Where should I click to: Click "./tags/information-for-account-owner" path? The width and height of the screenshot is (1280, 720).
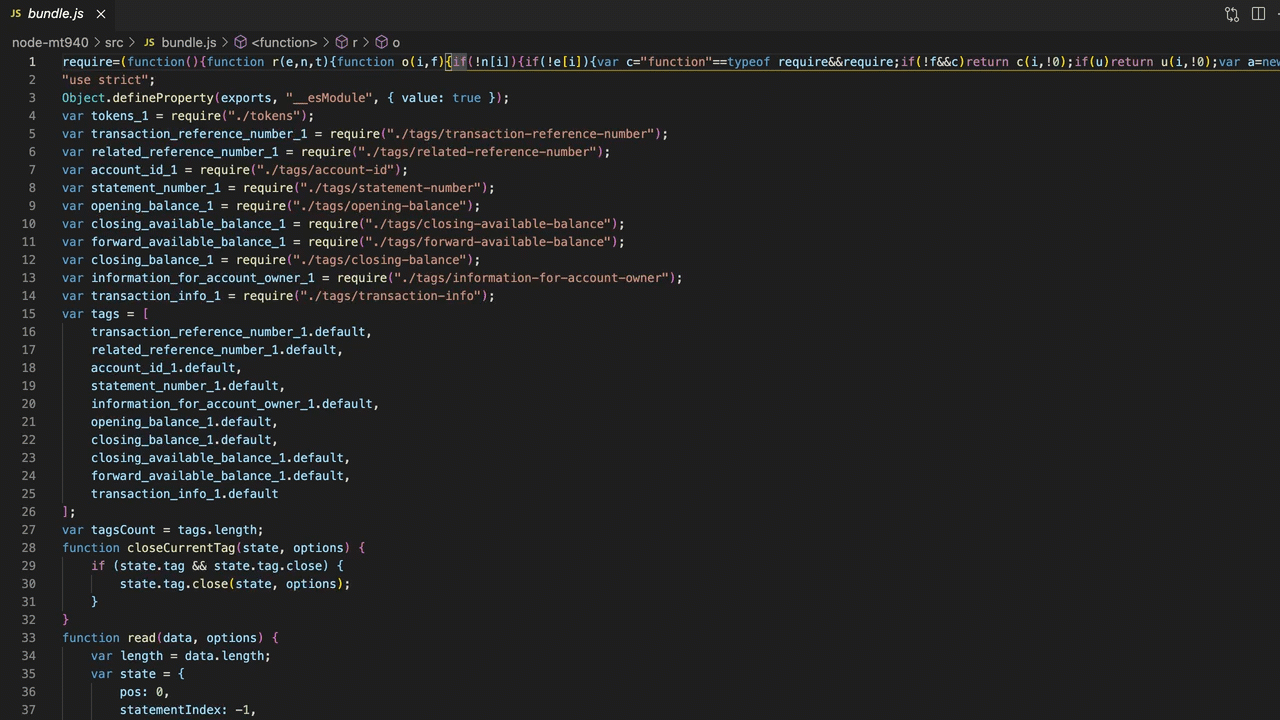pyautogui.click(x=532, y=278)
